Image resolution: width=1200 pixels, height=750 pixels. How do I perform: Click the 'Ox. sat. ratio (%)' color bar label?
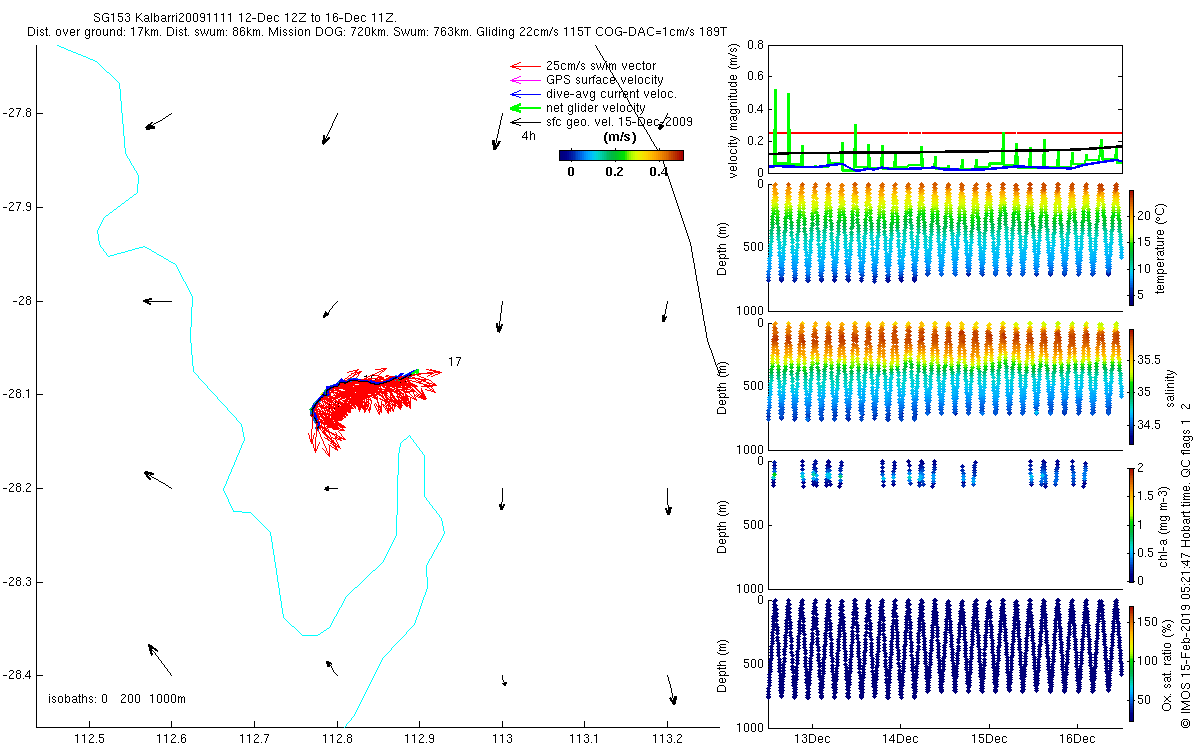1167,663
